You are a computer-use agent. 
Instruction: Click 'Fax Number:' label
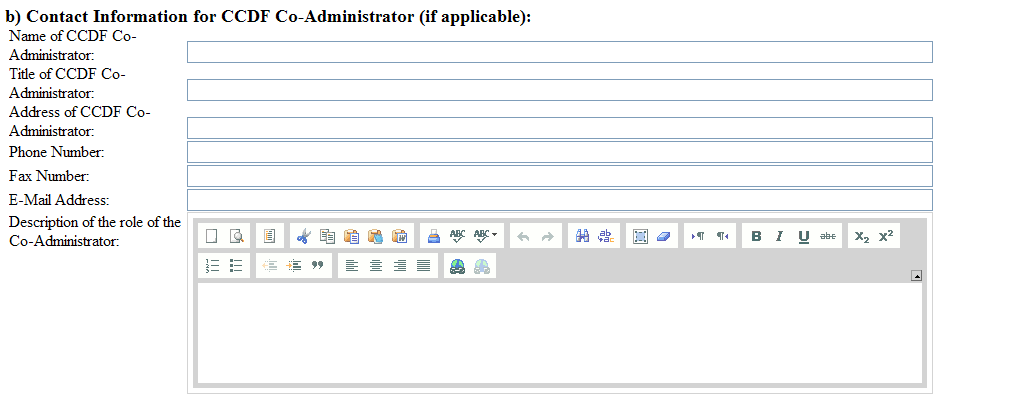49,176
